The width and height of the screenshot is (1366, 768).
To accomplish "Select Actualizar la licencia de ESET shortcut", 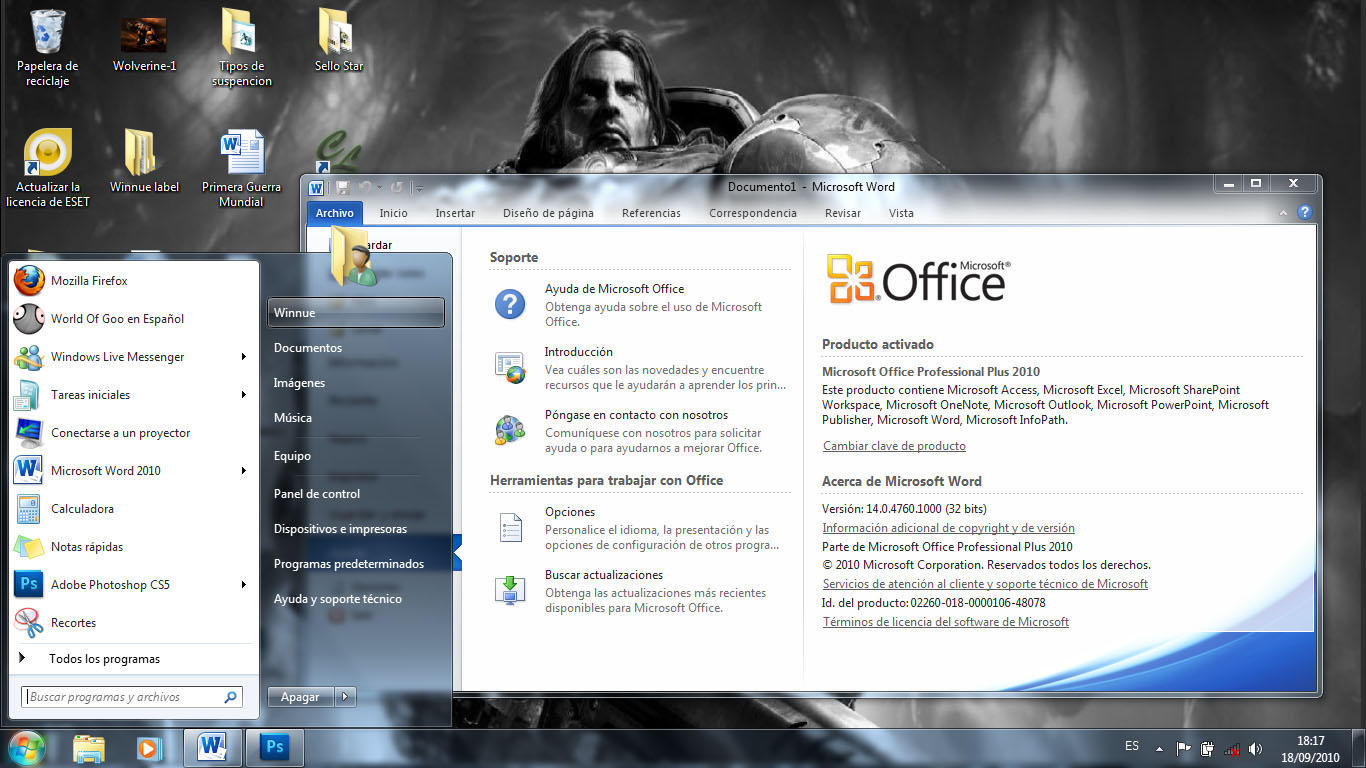I will (47, 168).
